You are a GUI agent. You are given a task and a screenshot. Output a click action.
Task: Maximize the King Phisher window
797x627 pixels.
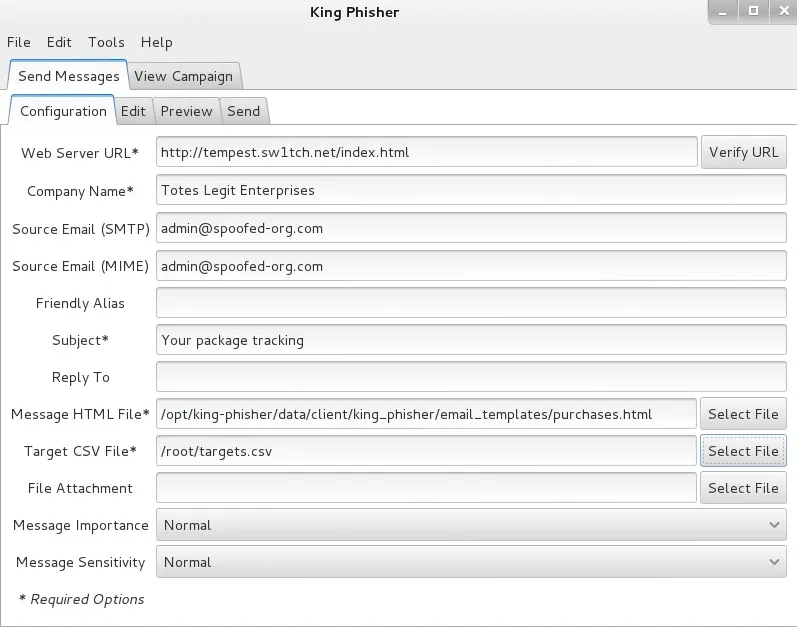[753, 11]
